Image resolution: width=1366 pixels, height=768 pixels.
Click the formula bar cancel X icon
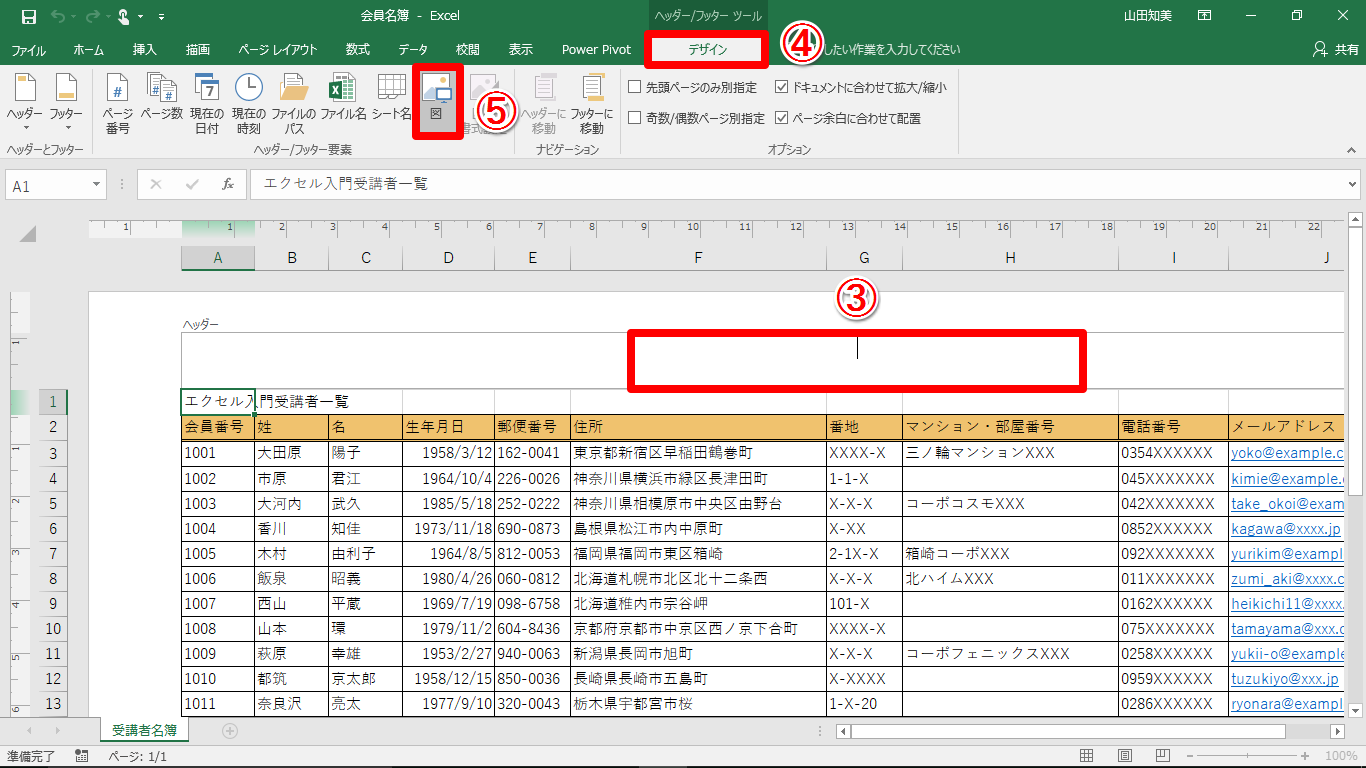pos(156,184)
